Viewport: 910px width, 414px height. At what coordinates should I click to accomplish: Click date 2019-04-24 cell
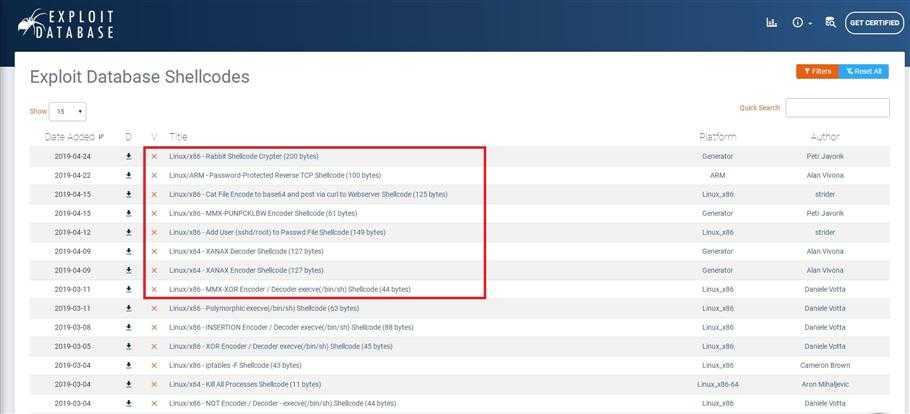73,156
